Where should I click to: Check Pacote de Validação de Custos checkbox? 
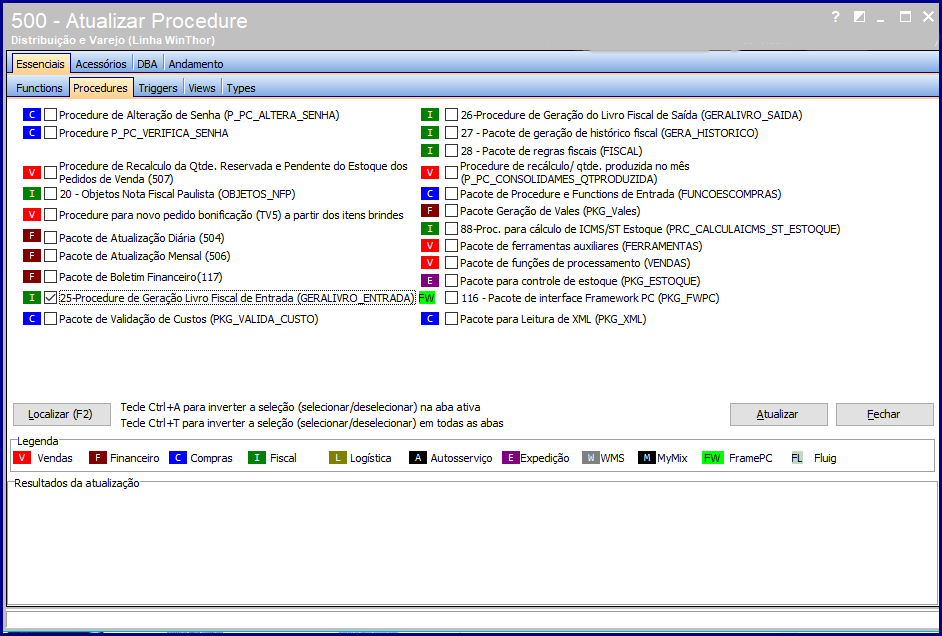point(50,319)
